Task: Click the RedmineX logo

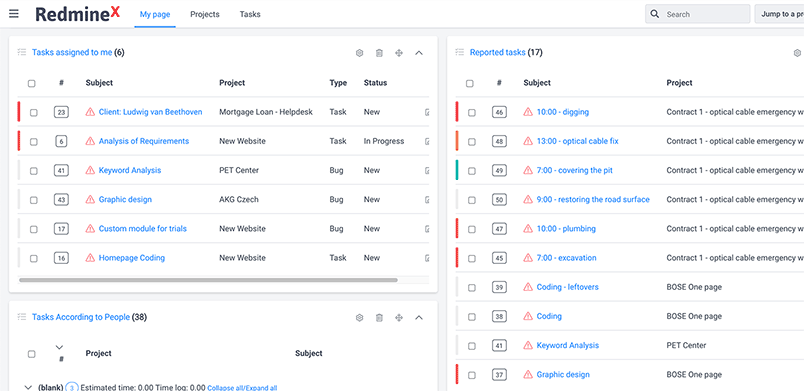Action: (77, 14)
